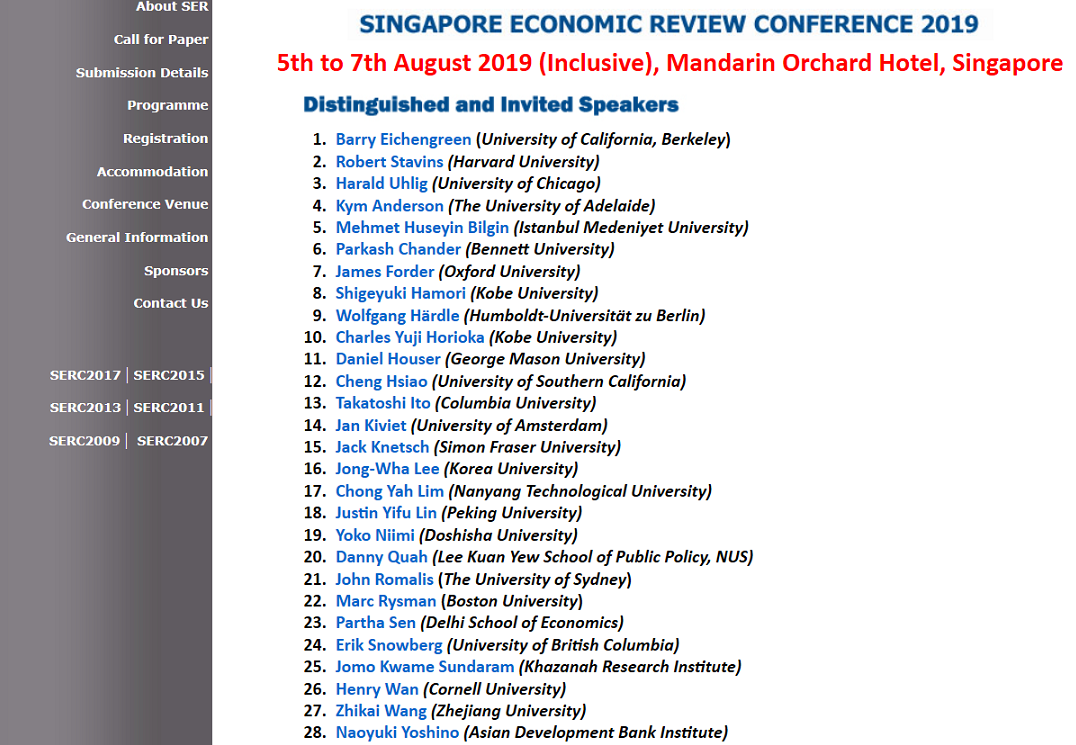Open Wolfgang Härdle's speaker link
1076x745 pixels.
[x=397, y=315]
